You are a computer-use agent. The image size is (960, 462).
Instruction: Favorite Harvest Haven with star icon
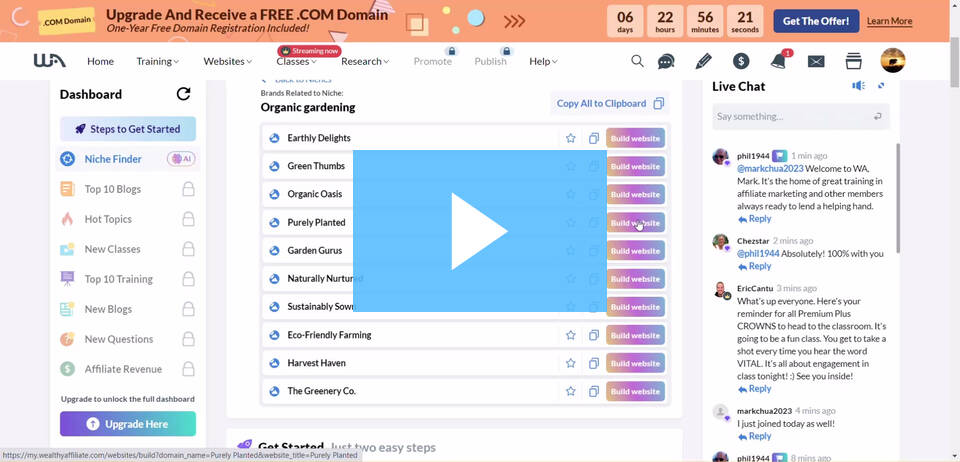coord(571,363)
